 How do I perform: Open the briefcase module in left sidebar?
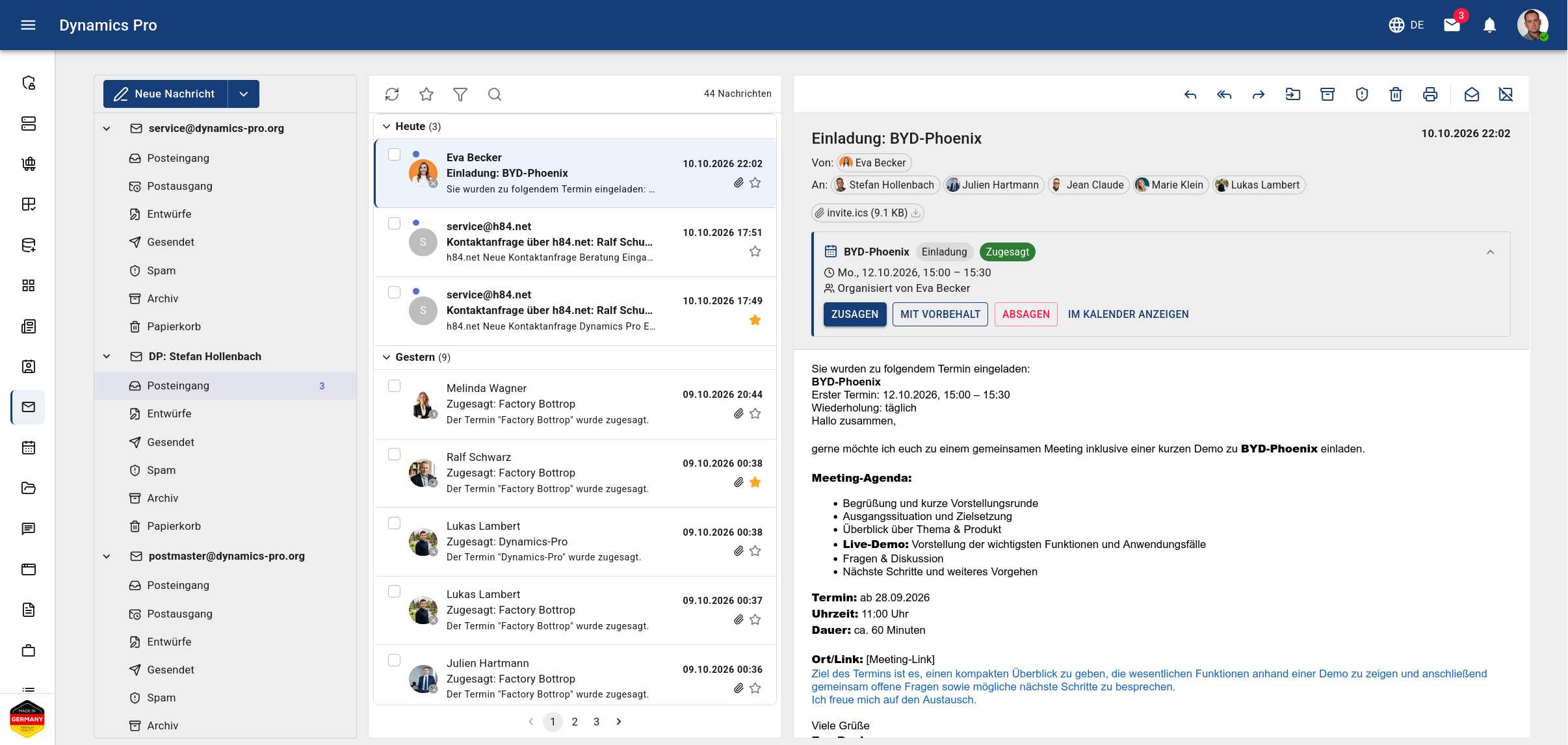pos(29,650)
